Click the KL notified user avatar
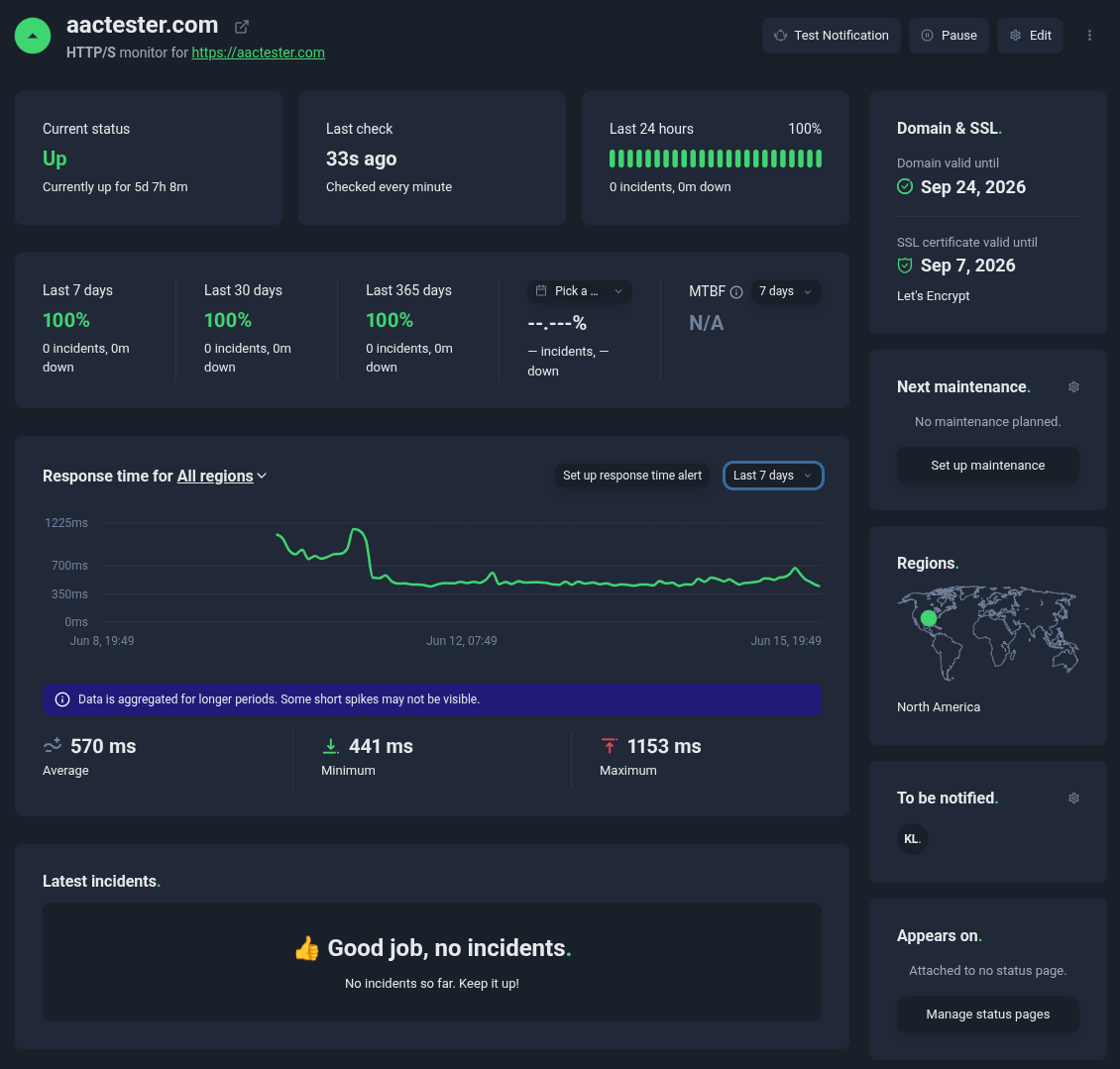This screenshot has width=1120, height=1069. click(912, 839)
